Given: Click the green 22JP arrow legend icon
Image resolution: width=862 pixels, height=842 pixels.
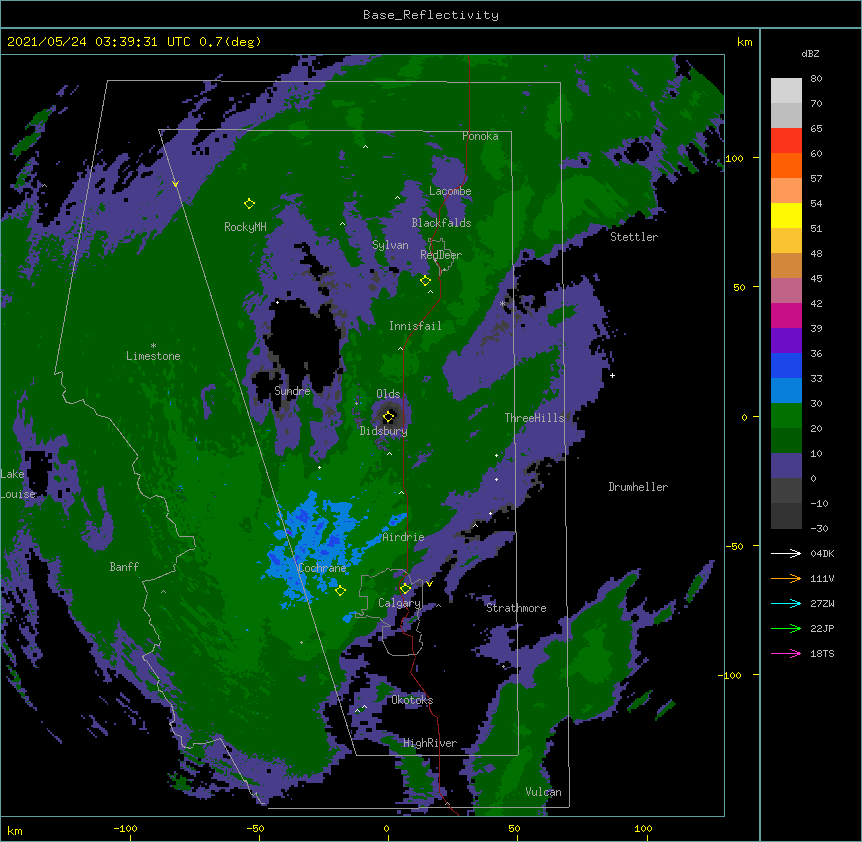Looking at the screenshot, I should click(x=786, y=628).
